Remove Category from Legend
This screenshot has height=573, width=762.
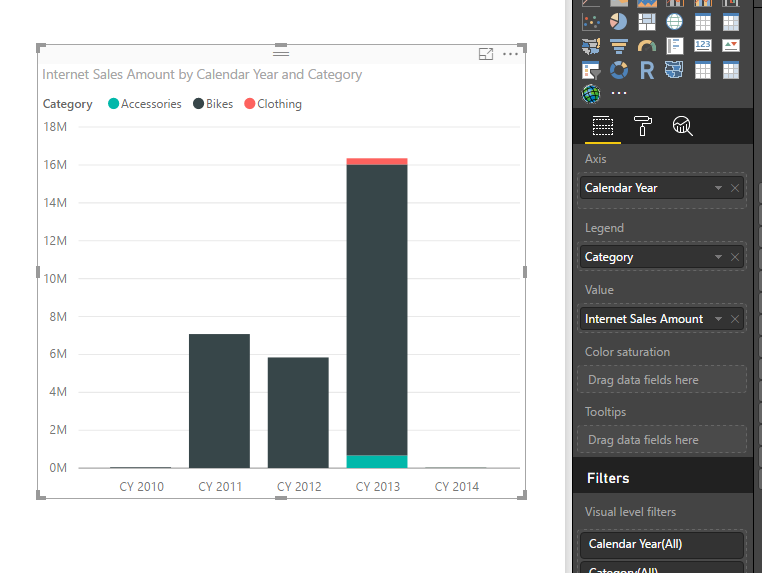click(735, 257)
